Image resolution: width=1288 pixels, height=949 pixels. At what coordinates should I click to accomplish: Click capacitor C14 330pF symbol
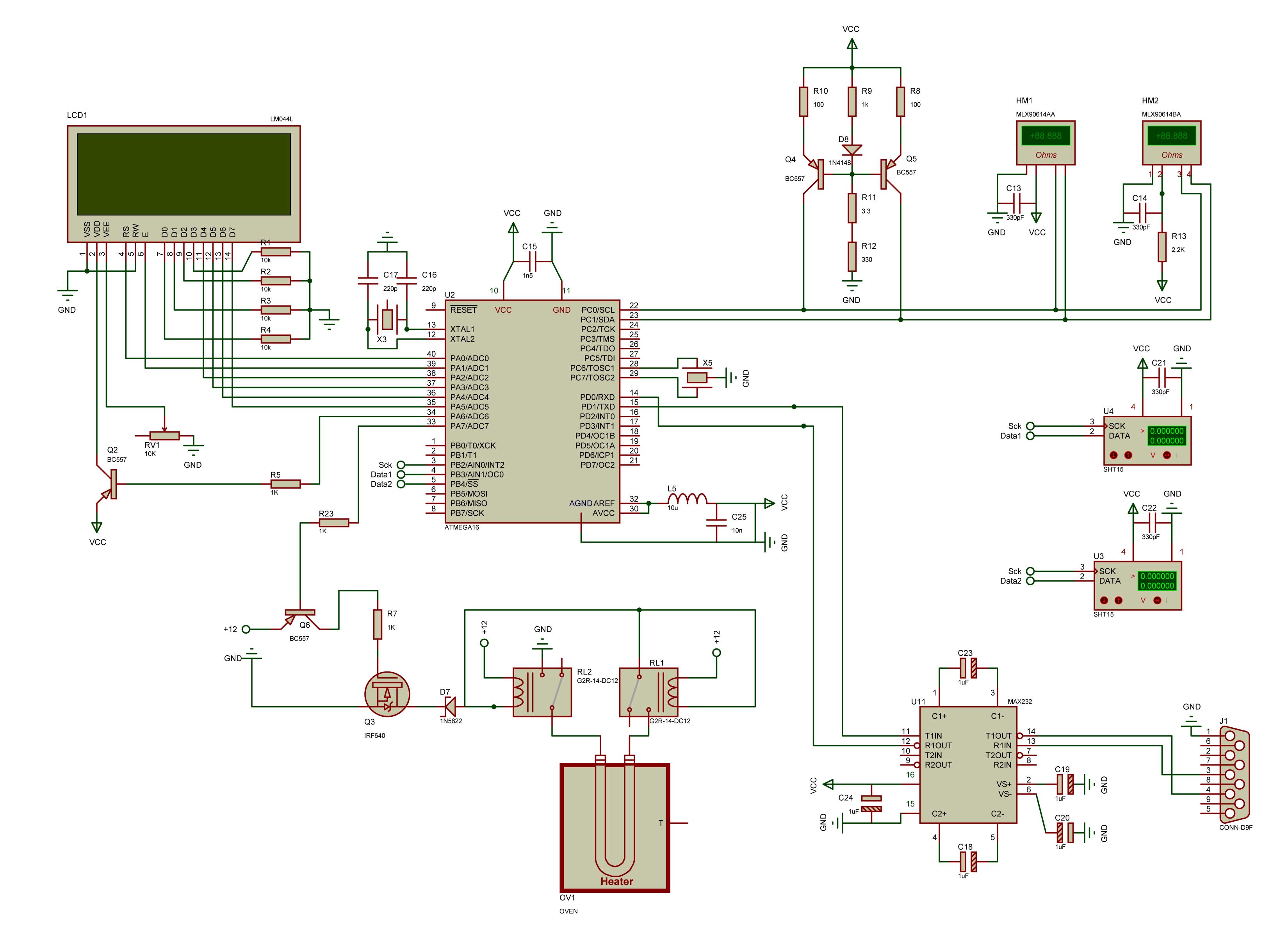tap(1142, 212)
